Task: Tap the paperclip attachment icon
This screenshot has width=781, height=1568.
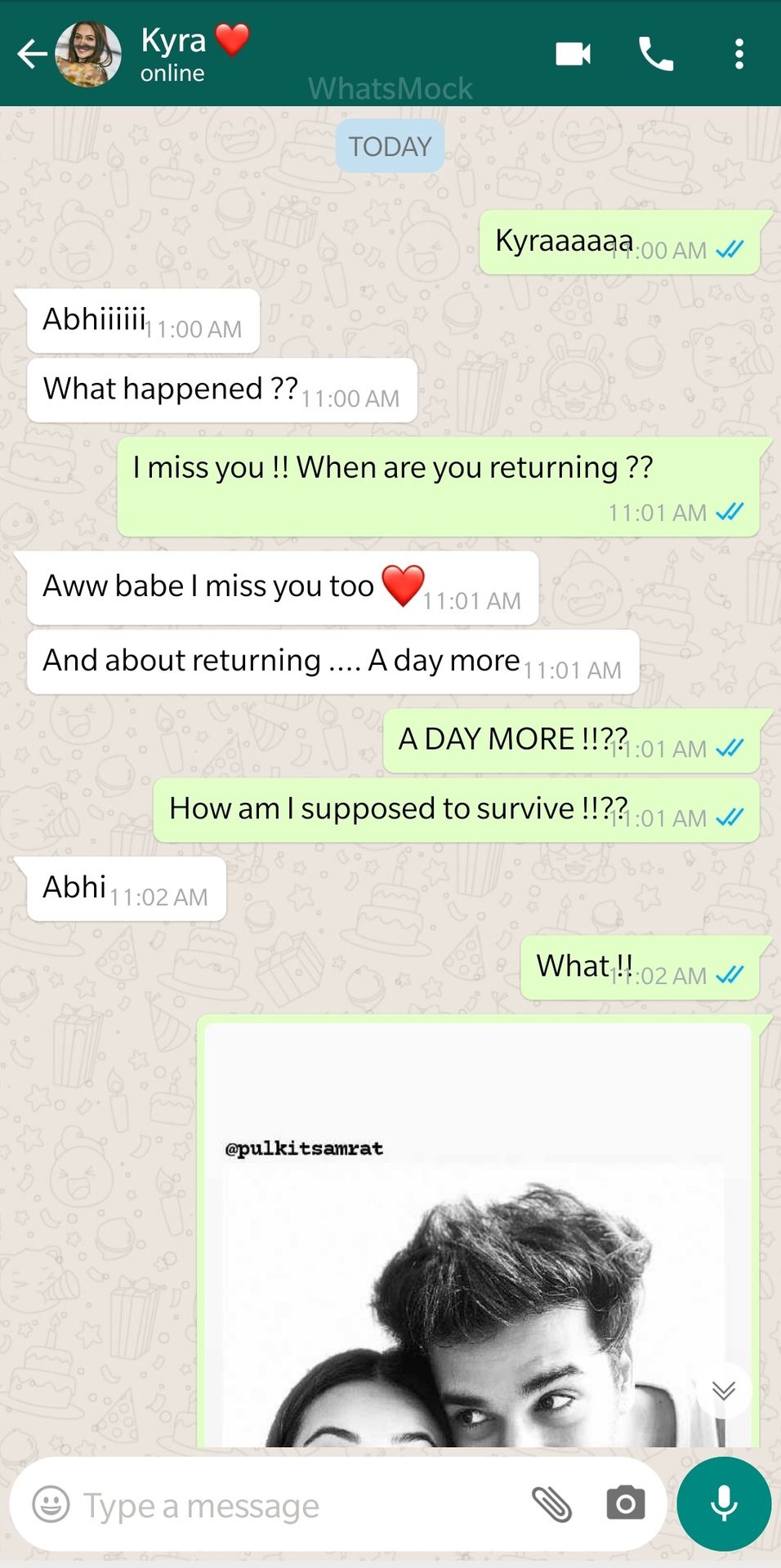Action: point(552,1503)
